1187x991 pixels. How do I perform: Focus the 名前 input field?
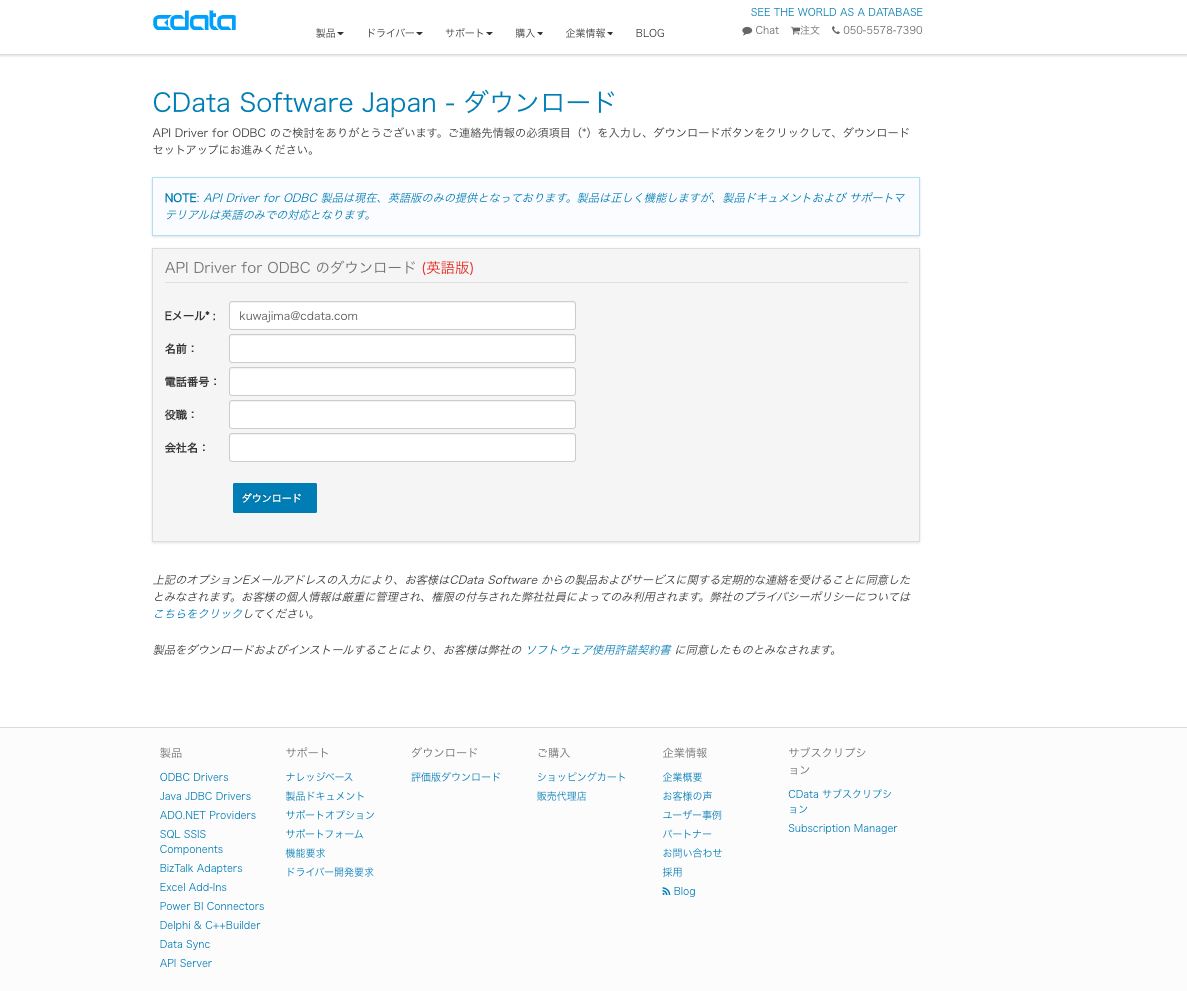tap(402, 349)
